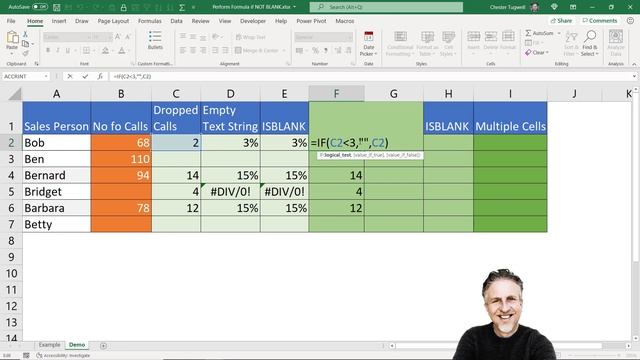This screenshot has width=640, height=360.
Task: Click the Cut scissors icon
Action: point(25,35)
